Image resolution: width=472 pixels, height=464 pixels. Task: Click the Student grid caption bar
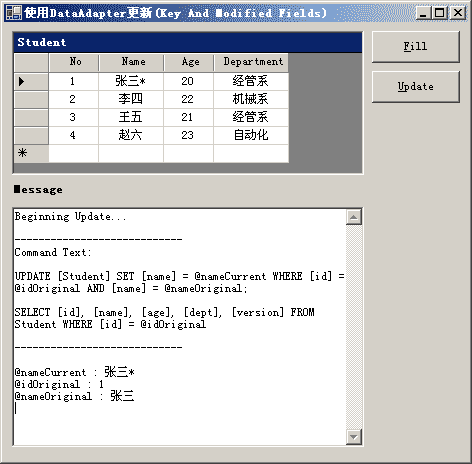click(x=188, y=42)
